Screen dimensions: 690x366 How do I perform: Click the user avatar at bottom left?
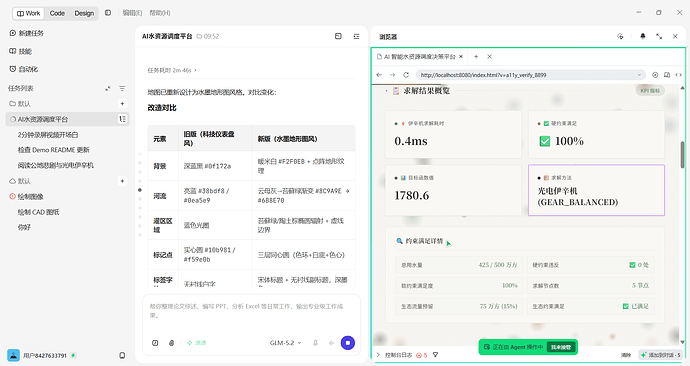point(13,355)
